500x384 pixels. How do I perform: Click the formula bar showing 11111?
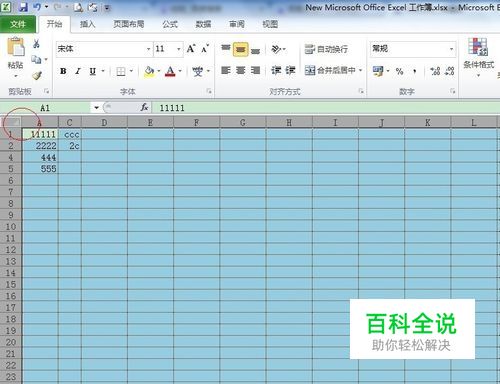[327, 108]
